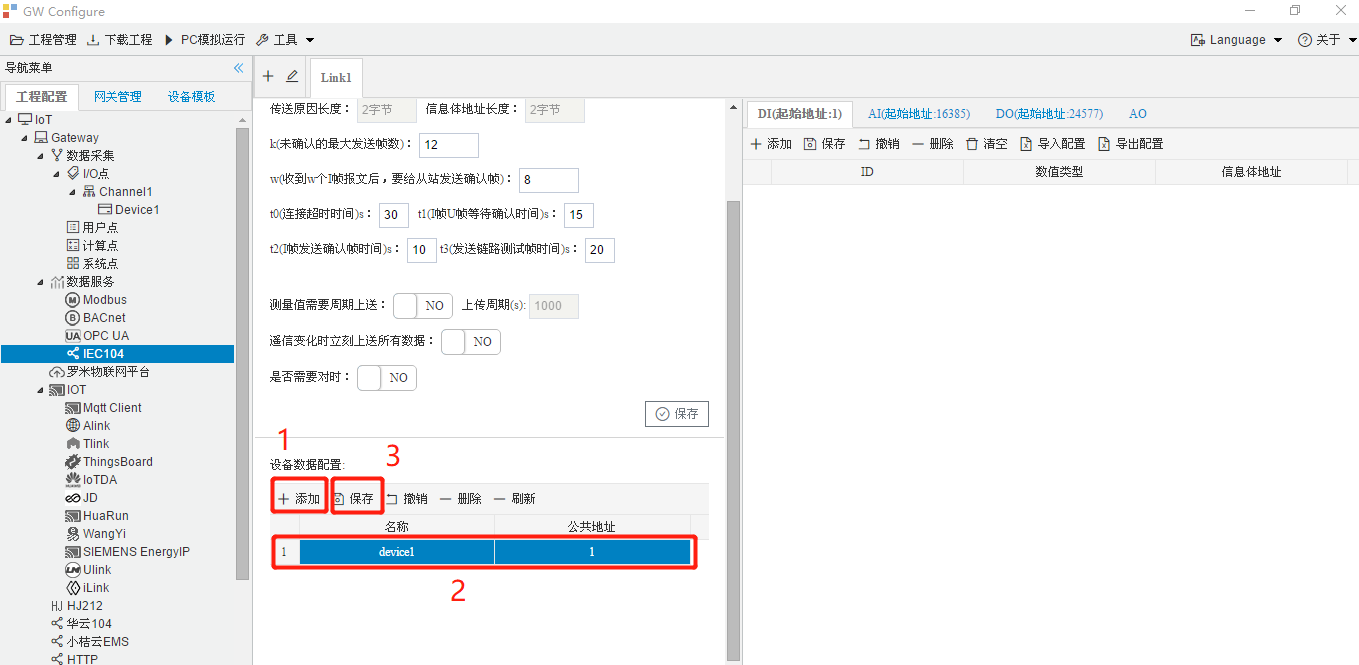Screen dimensions: 1359x665
Task: Select the Link1 tab
Action: [x=336, y=78]
